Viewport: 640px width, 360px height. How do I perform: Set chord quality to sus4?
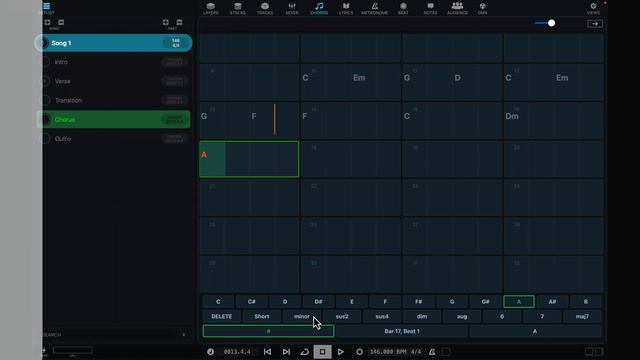click(382, 316)
